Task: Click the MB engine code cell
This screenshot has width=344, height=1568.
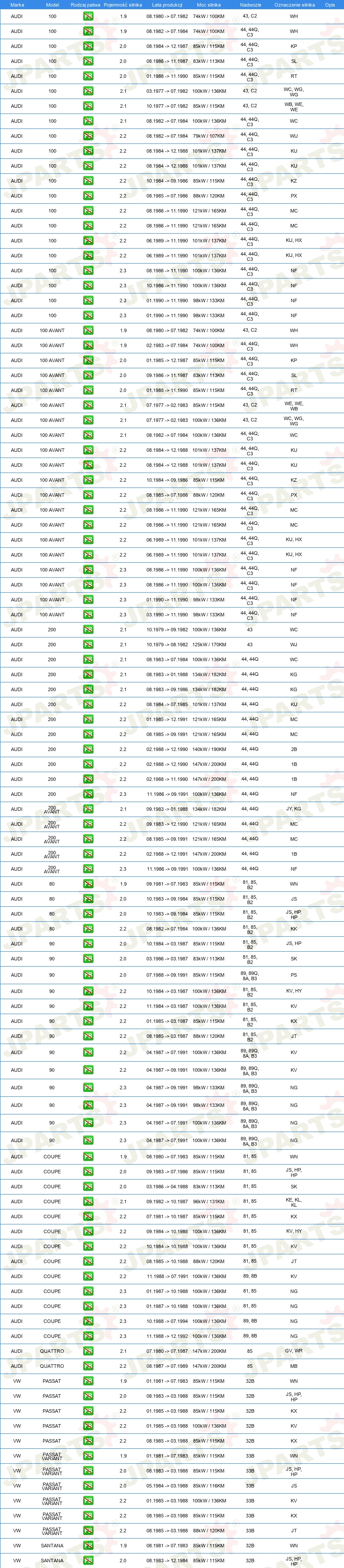Action: [x=294, y=1366]
